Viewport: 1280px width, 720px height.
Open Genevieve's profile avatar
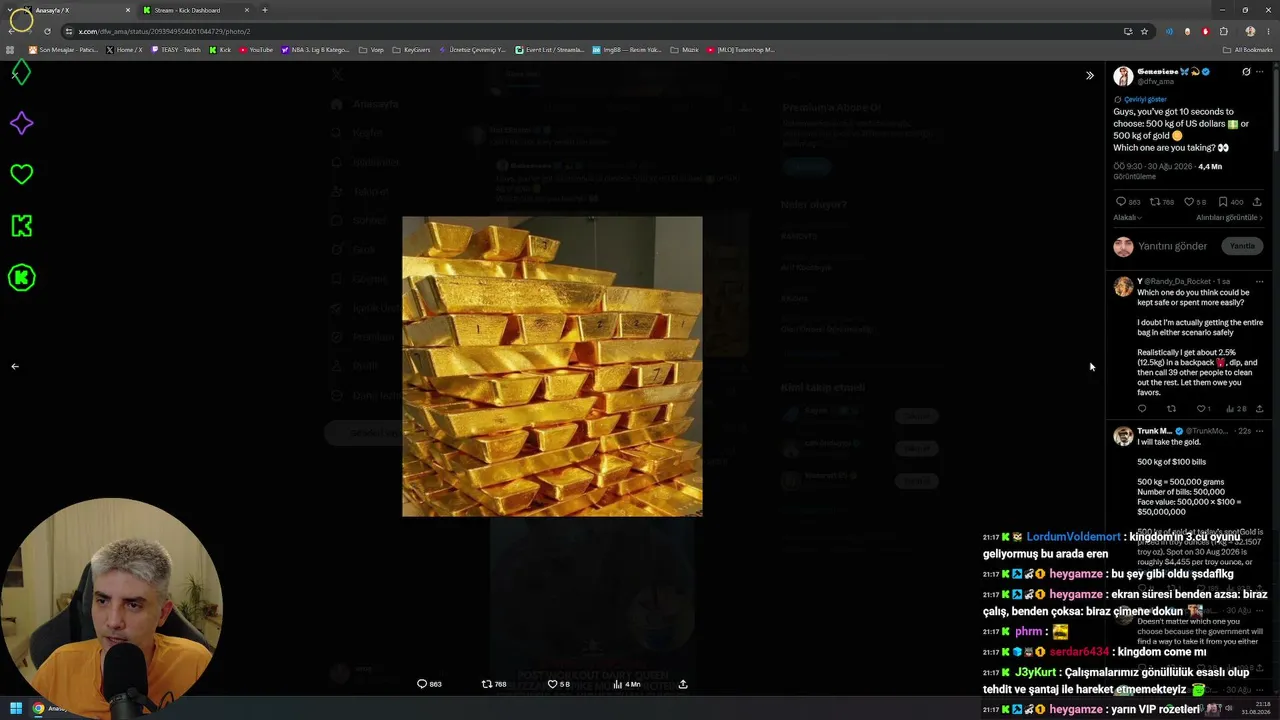pos(1123,76)
